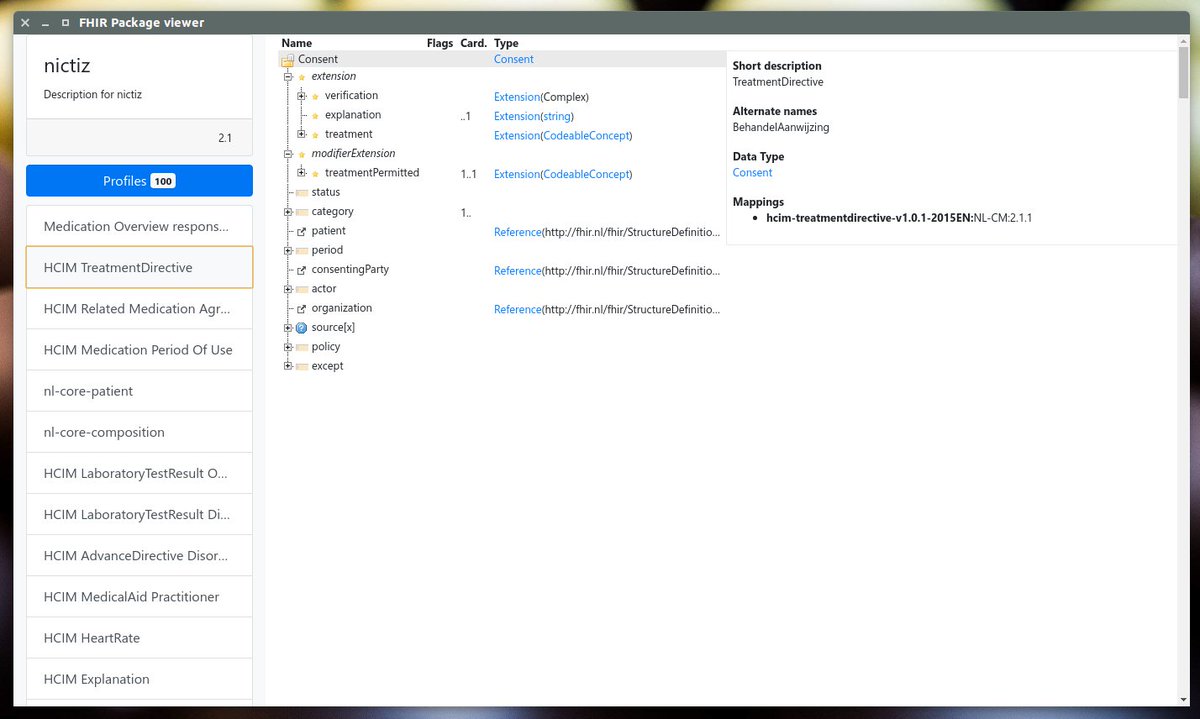1200x719 pixels.
Task: Click the nictiz package version 2.1
Action: (x=225, y=138)
